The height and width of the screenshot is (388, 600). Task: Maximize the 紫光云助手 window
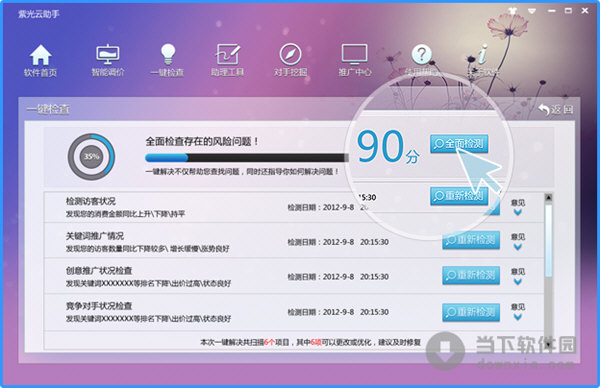coord(568,11)
